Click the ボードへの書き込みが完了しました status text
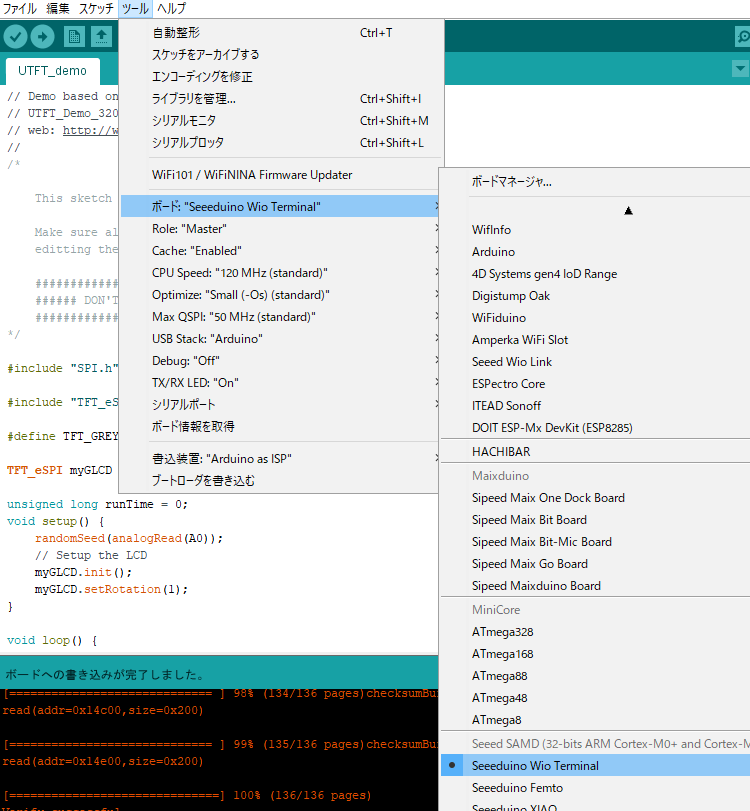This screenshot has width=750, height=811. click(105, 674)
